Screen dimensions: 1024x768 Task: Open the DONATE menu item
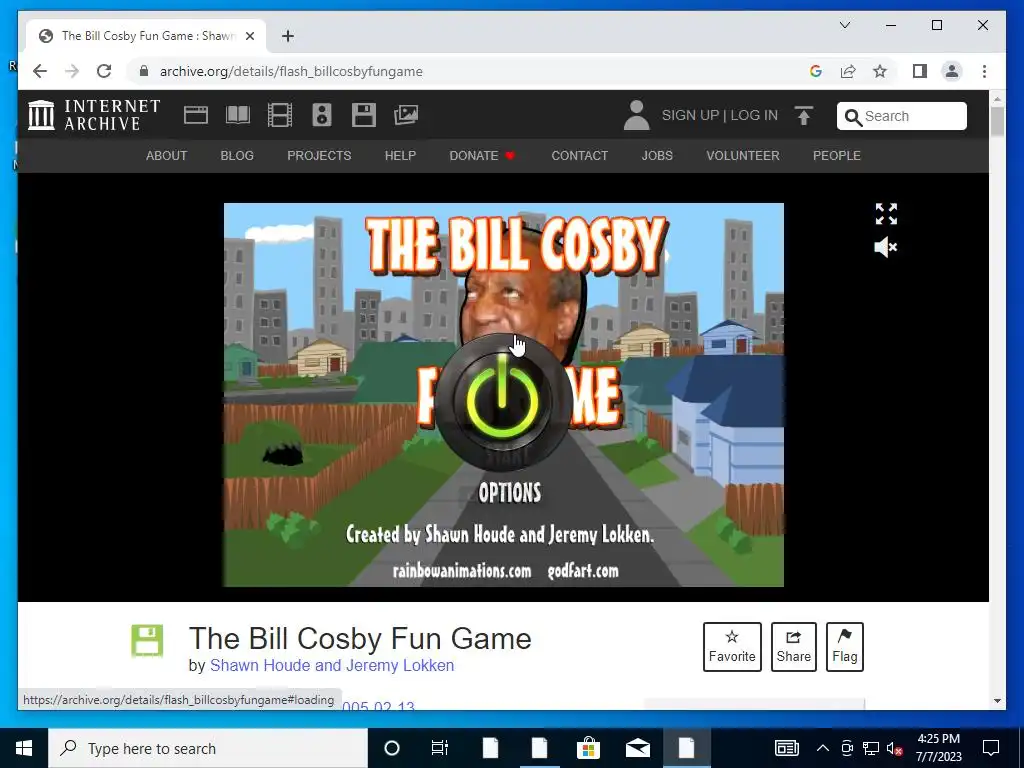click(x=482, y=155)
